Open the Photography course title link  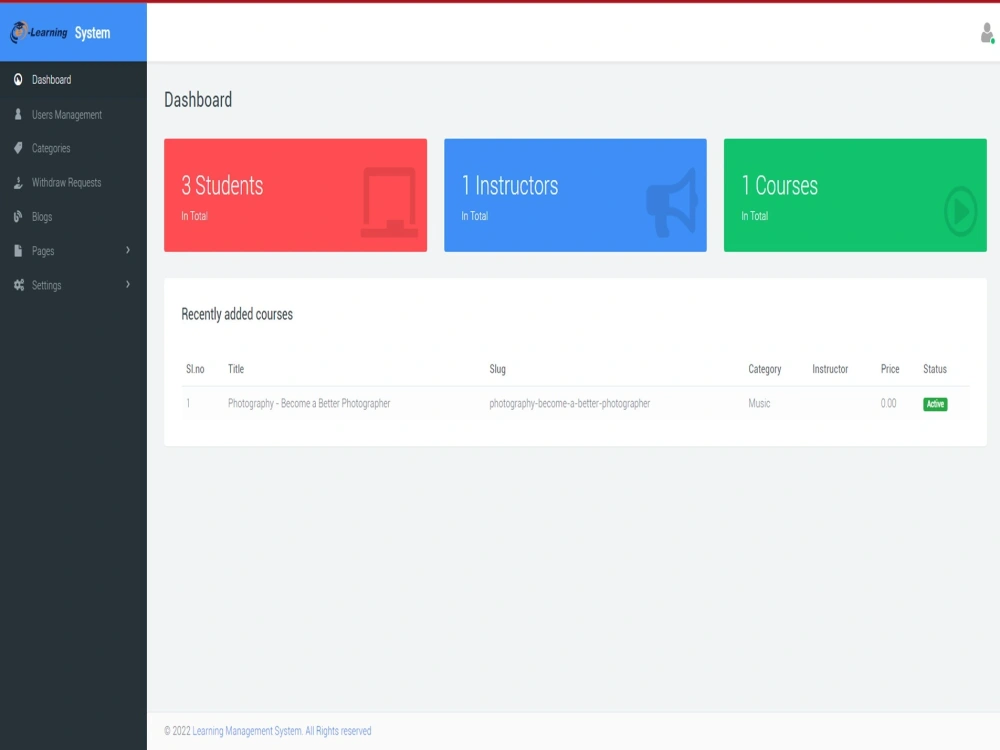click(x=310, y=403)
